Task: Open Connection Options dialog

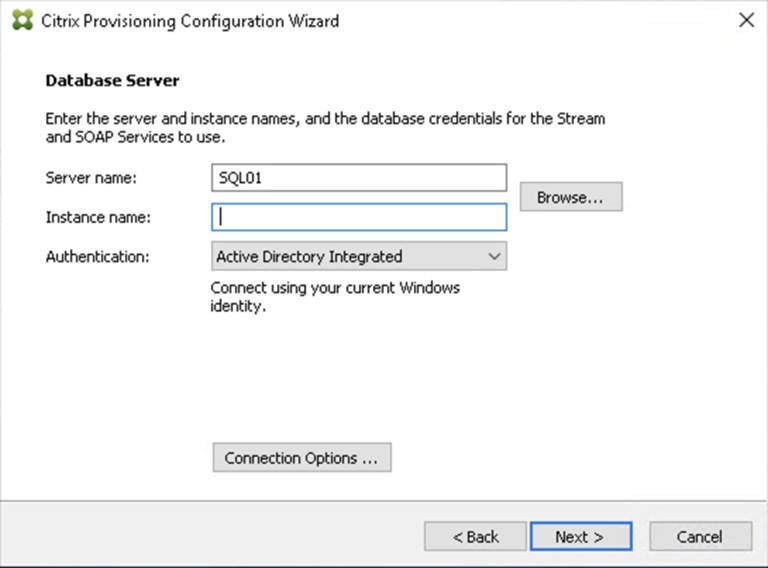Action: (x=302, y=458)
